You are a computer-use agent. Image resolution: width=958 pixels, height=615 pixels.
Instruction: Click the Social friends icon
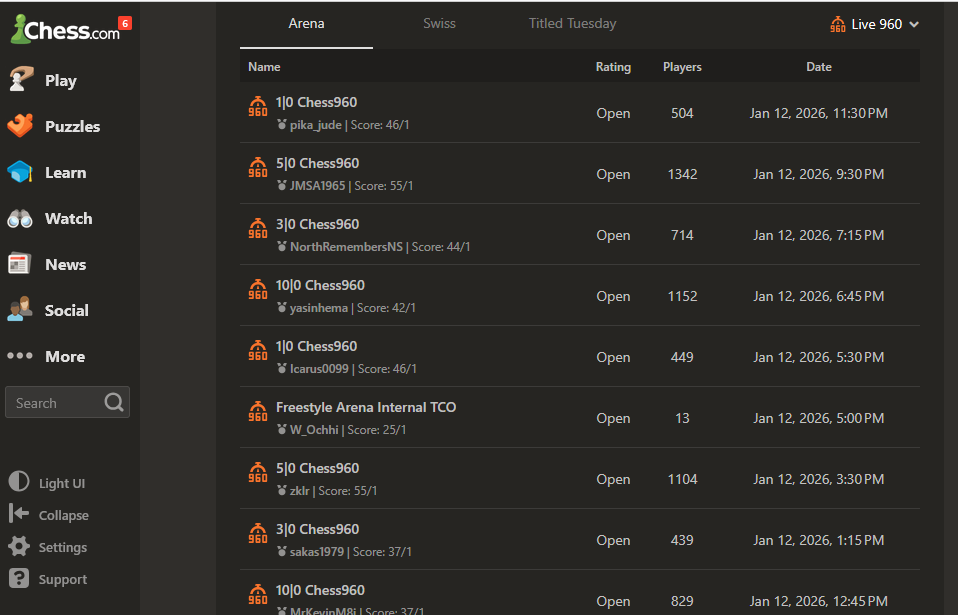[x=20, y=310]
